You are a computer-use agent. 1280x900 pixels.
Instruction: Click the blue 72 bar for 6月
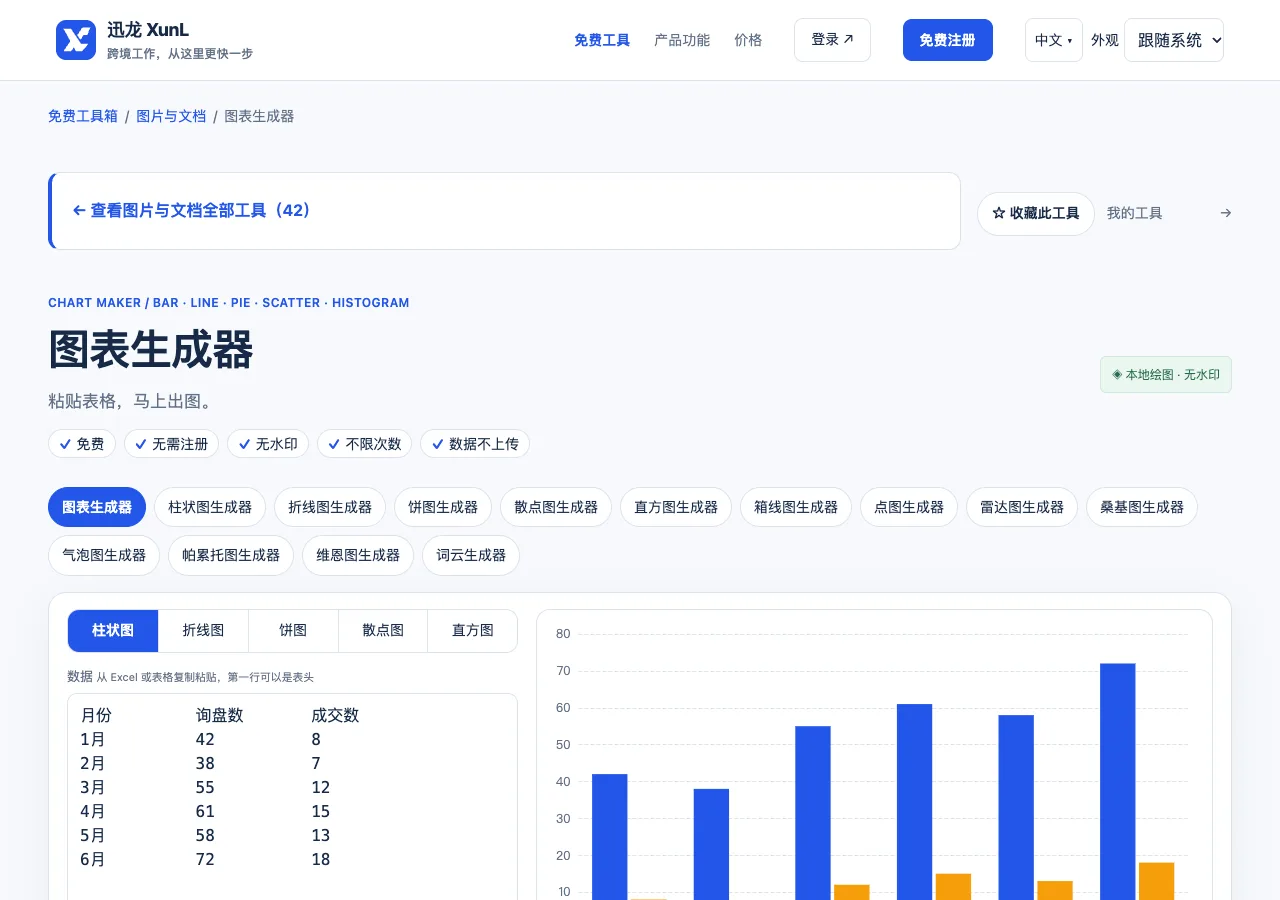(x=1118, y=782)
